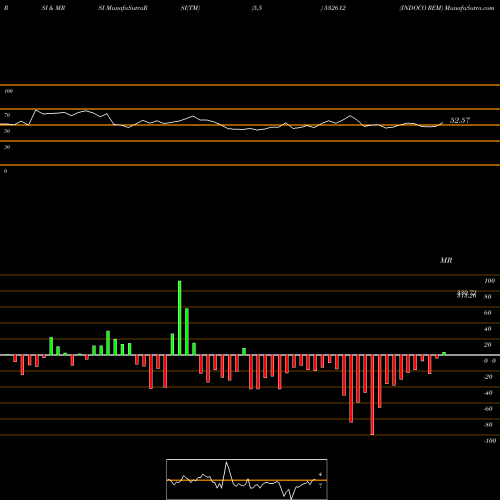Click the mini overview chart thumbnail
This screenshot has width=500, height=500.
[247, 479]
